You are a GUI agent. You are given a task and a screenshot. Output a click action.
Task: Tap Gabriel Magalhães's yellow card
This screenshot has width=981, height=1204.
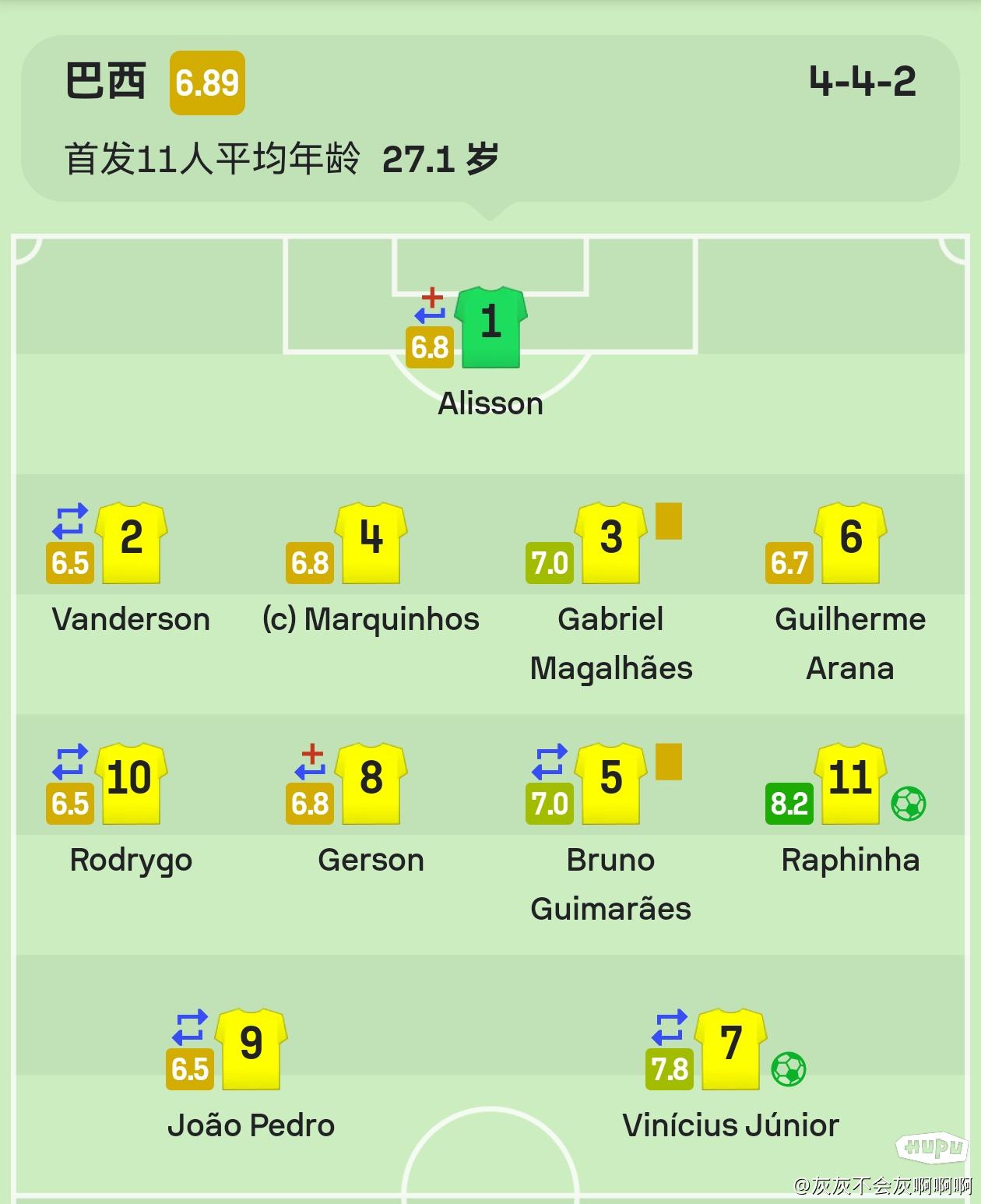tap(669, 521)
